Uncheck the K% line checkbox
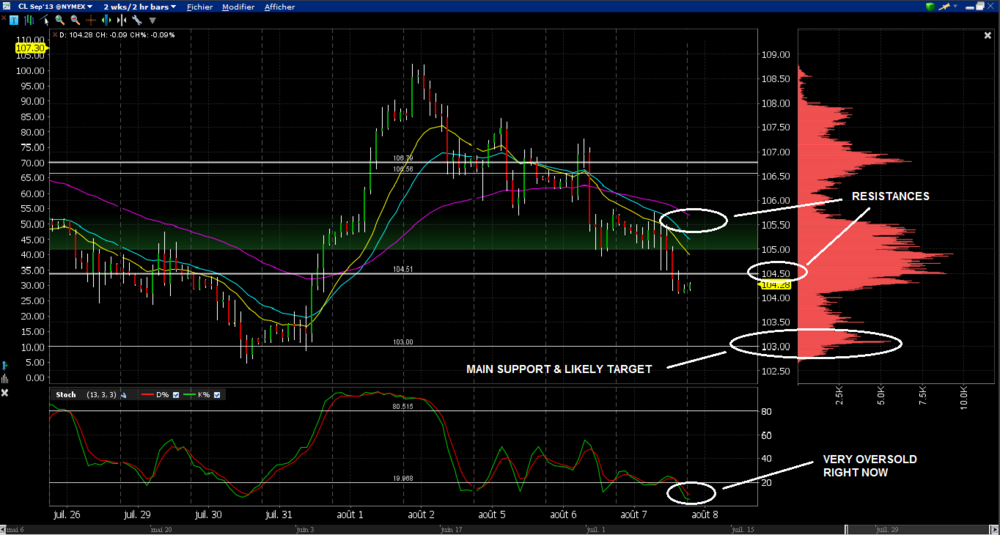This screenshot has width=1000, height=535. 217,395
